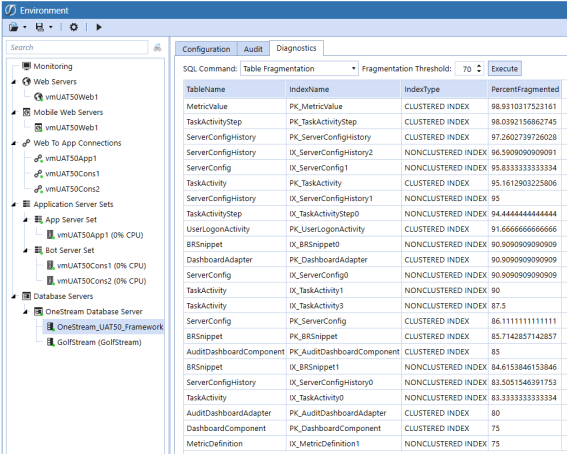The width and height of the screenshot is (567, 454).
Task: Click the Web Servers globe icon
Action: tap(26, 82)
